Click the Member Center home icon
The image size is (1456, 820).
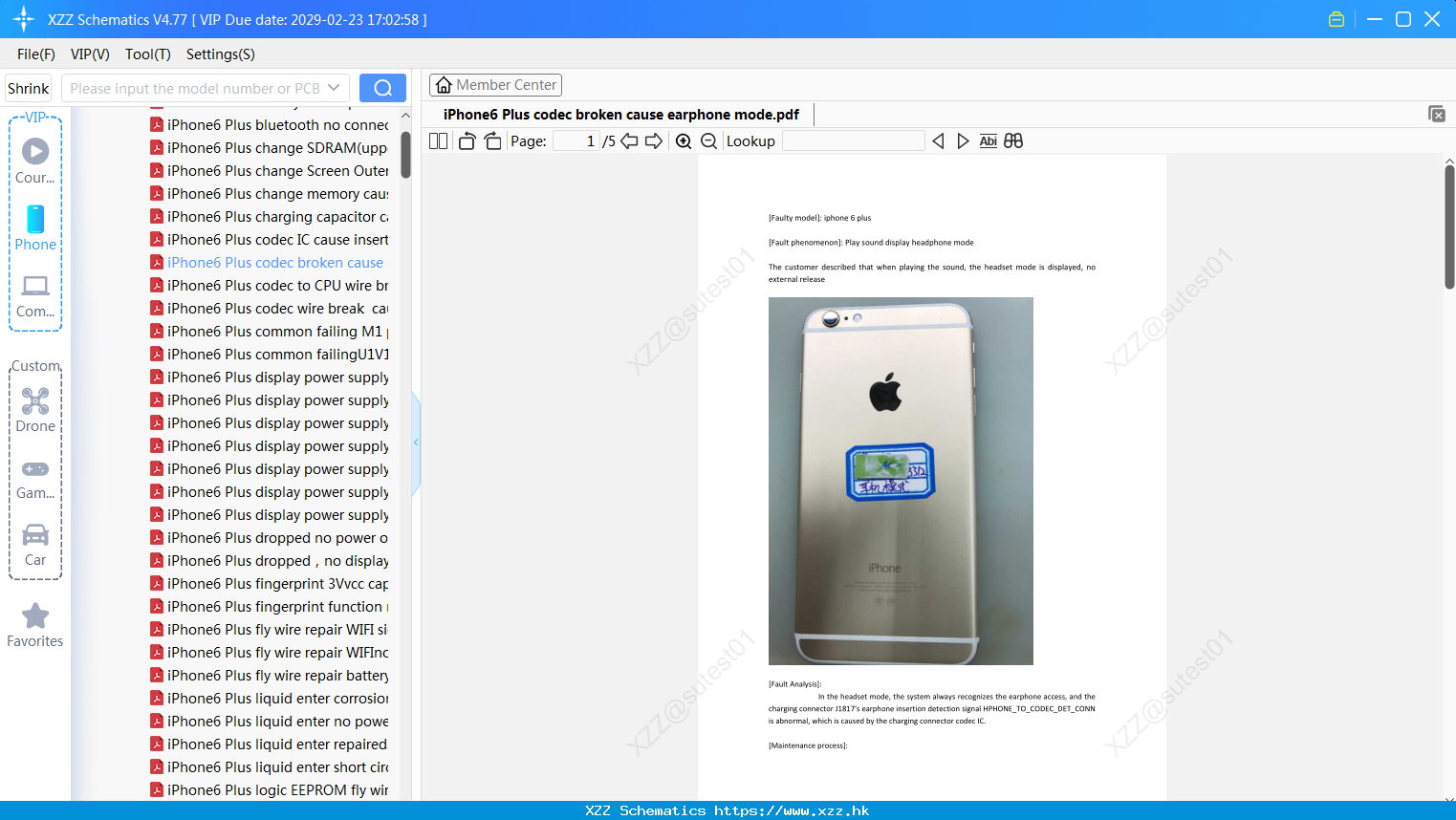pos(444,85)
